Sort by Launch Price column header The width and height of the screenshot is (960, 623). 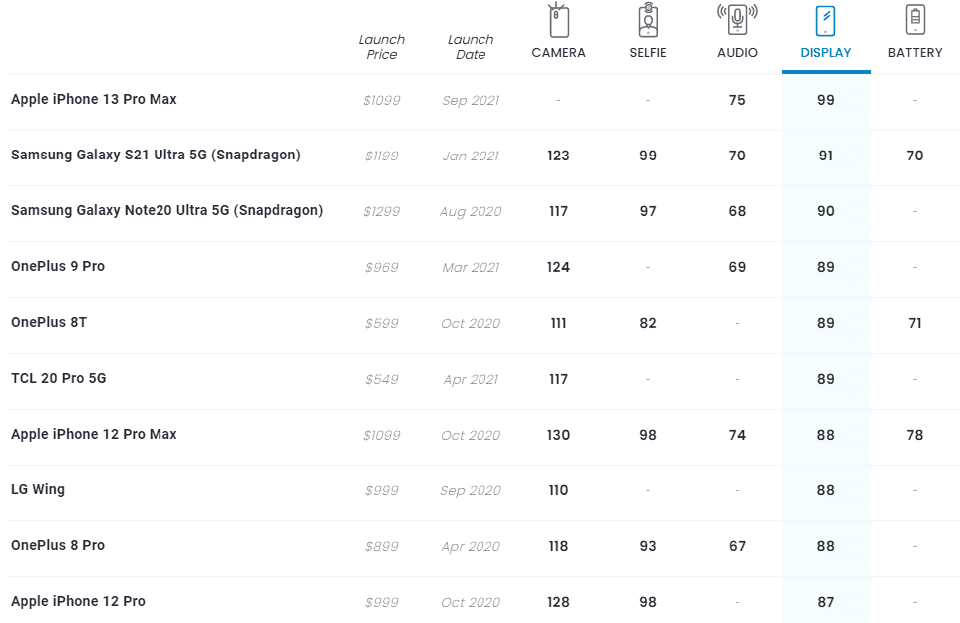(382, 47)
